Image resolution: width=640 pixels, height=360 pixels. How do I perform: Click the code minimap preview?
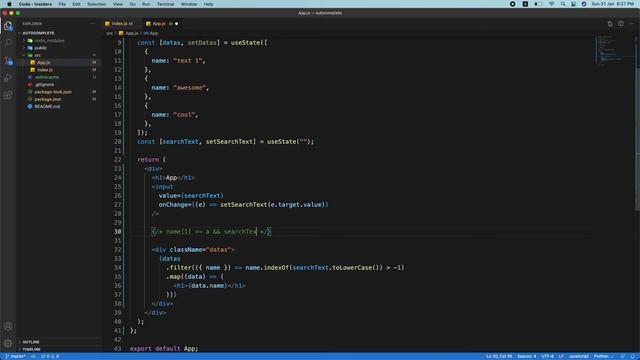[613, 51]
